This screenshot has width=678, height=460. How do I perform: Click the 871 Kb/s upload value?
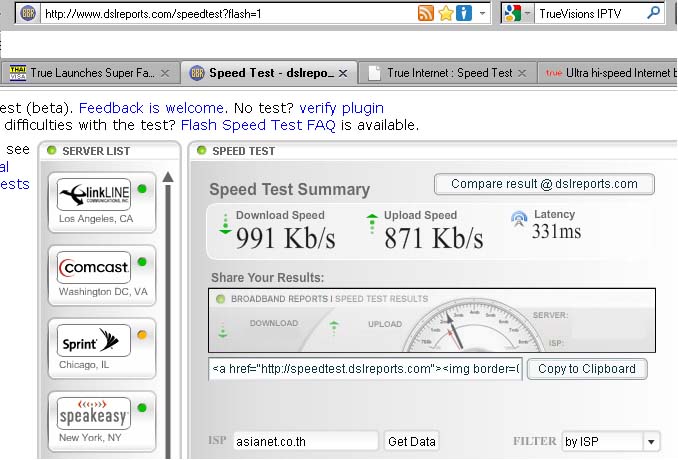click(433, 238)
